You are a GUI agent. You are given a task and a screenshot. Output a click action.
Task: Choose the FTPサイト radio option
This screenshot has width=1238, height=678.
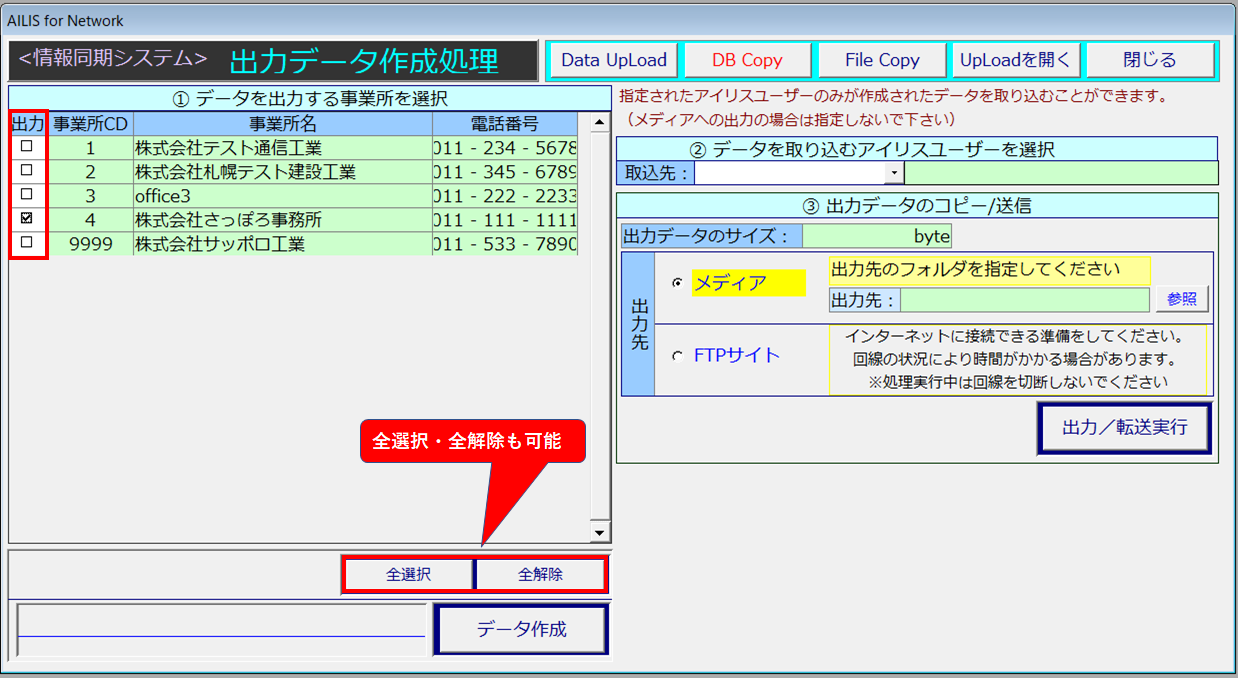(678, 355)
